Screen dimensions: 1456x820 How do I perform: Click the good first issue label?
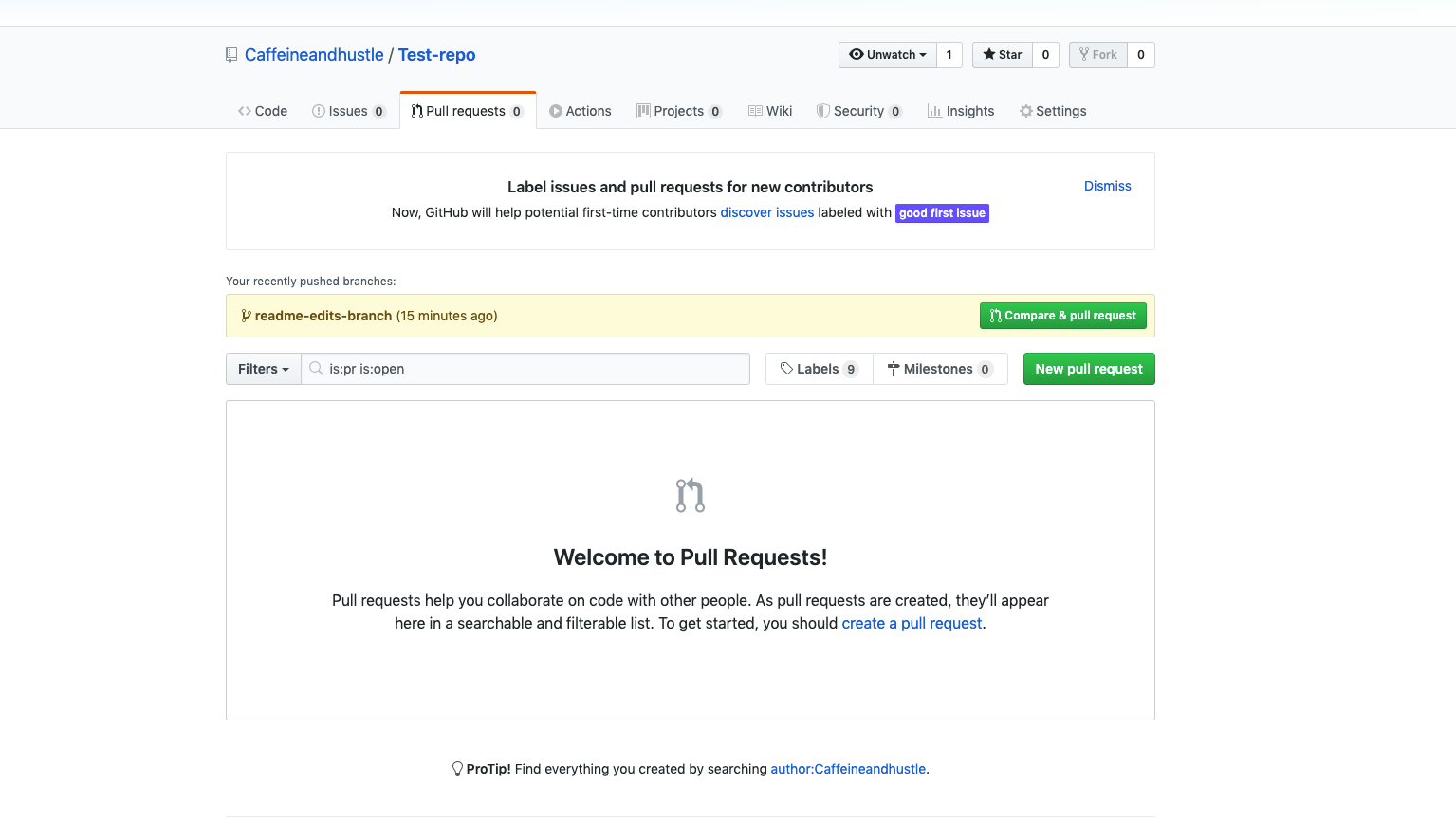[942, 213]
